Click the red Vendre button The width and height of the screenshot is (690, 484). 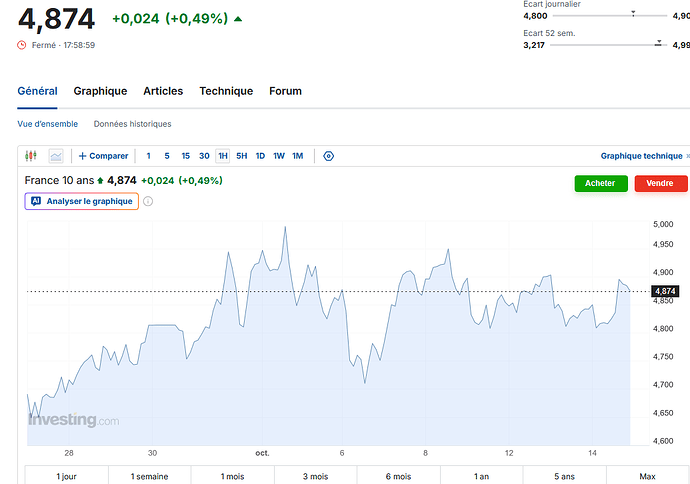(x=661, y=183)
